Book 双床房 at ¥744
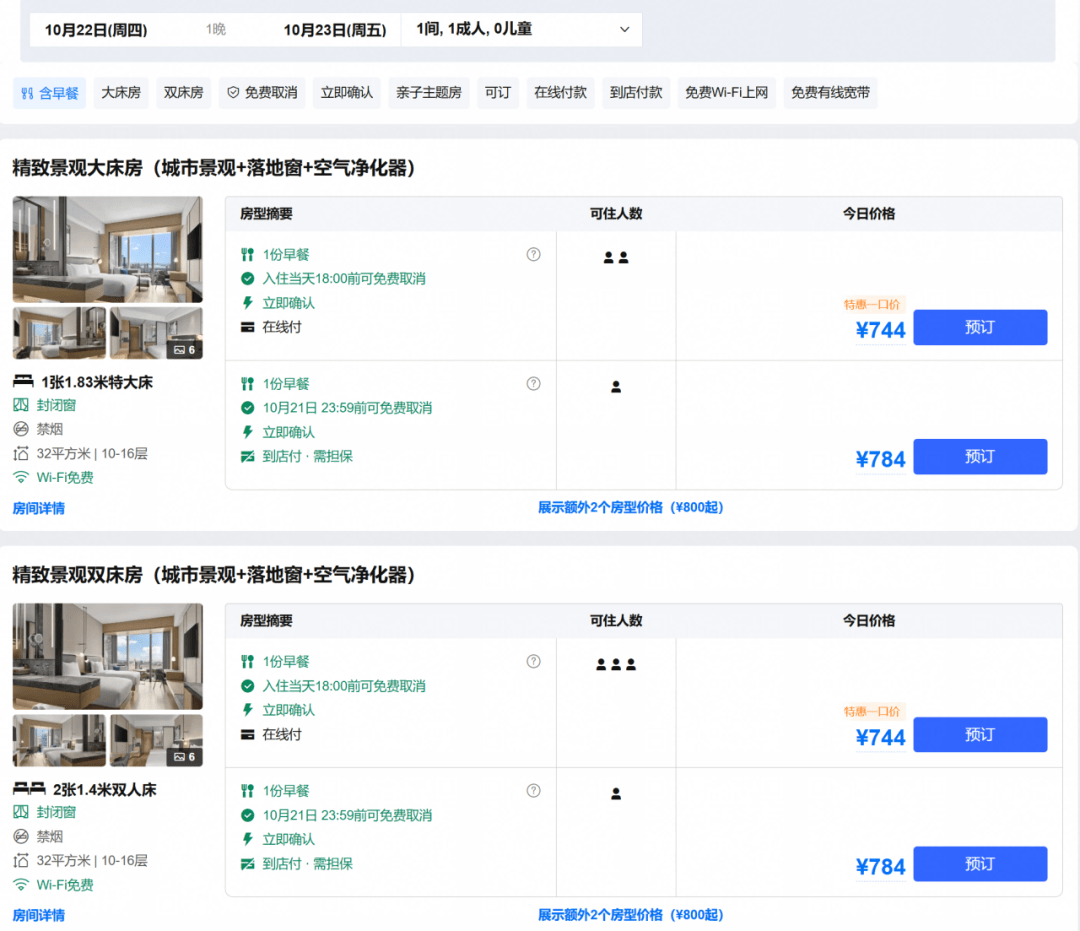 979,735
